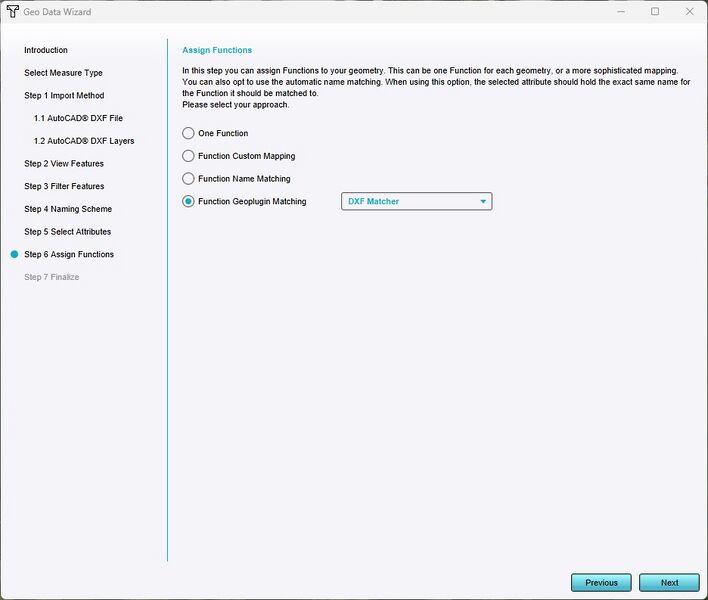Choose the Function Custom Mapping option

tap(188, 156)
